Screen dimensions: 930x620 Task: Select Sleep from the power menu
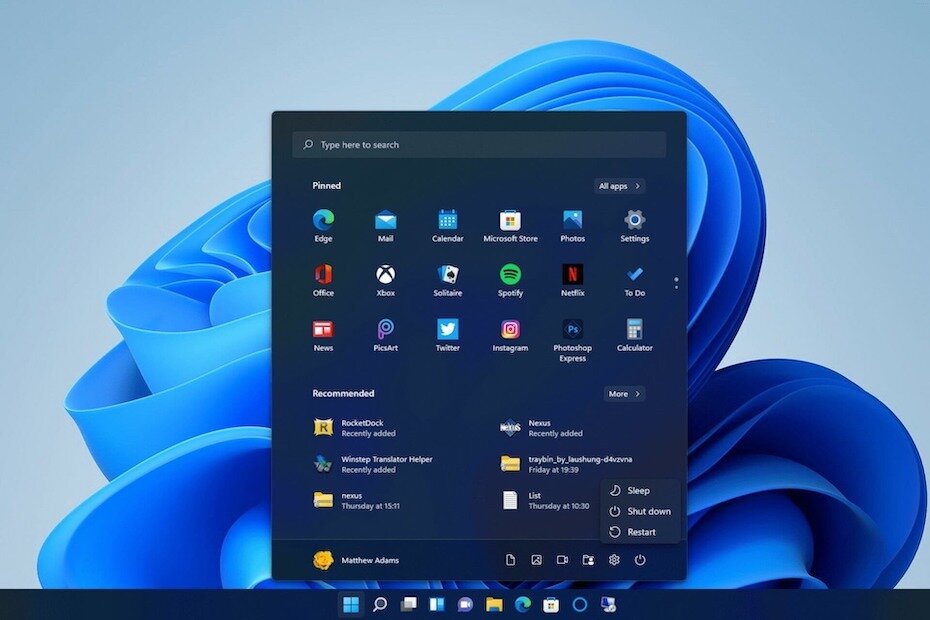pyautogui.click(x=639, y=491)
